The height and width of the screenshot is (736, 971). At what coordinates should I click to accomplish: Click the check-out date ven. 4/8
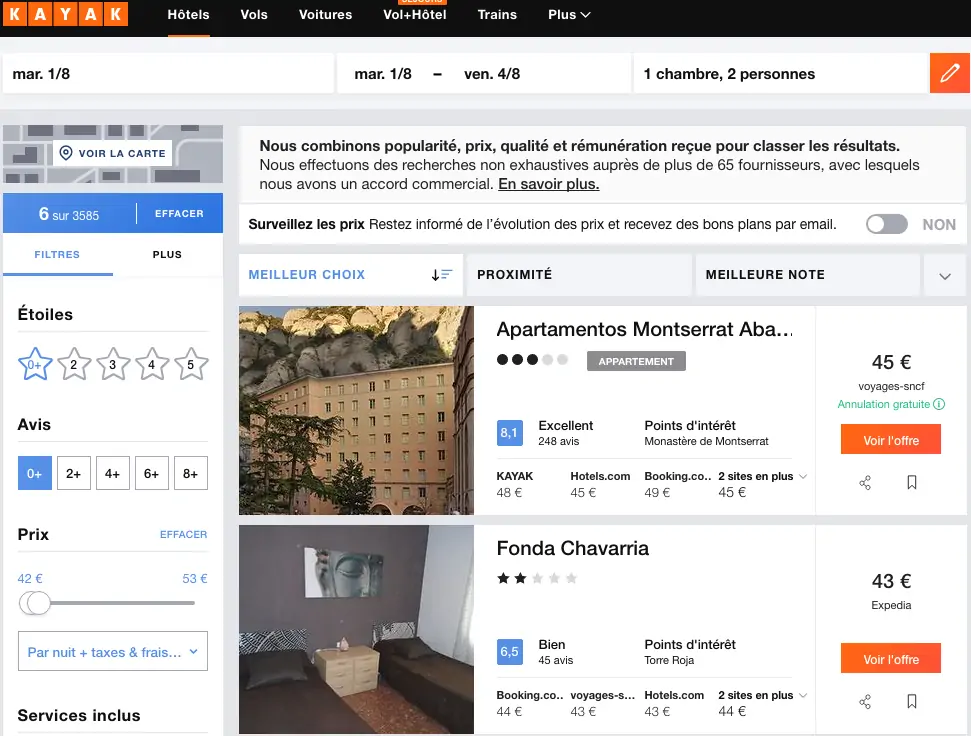point(492,74)
